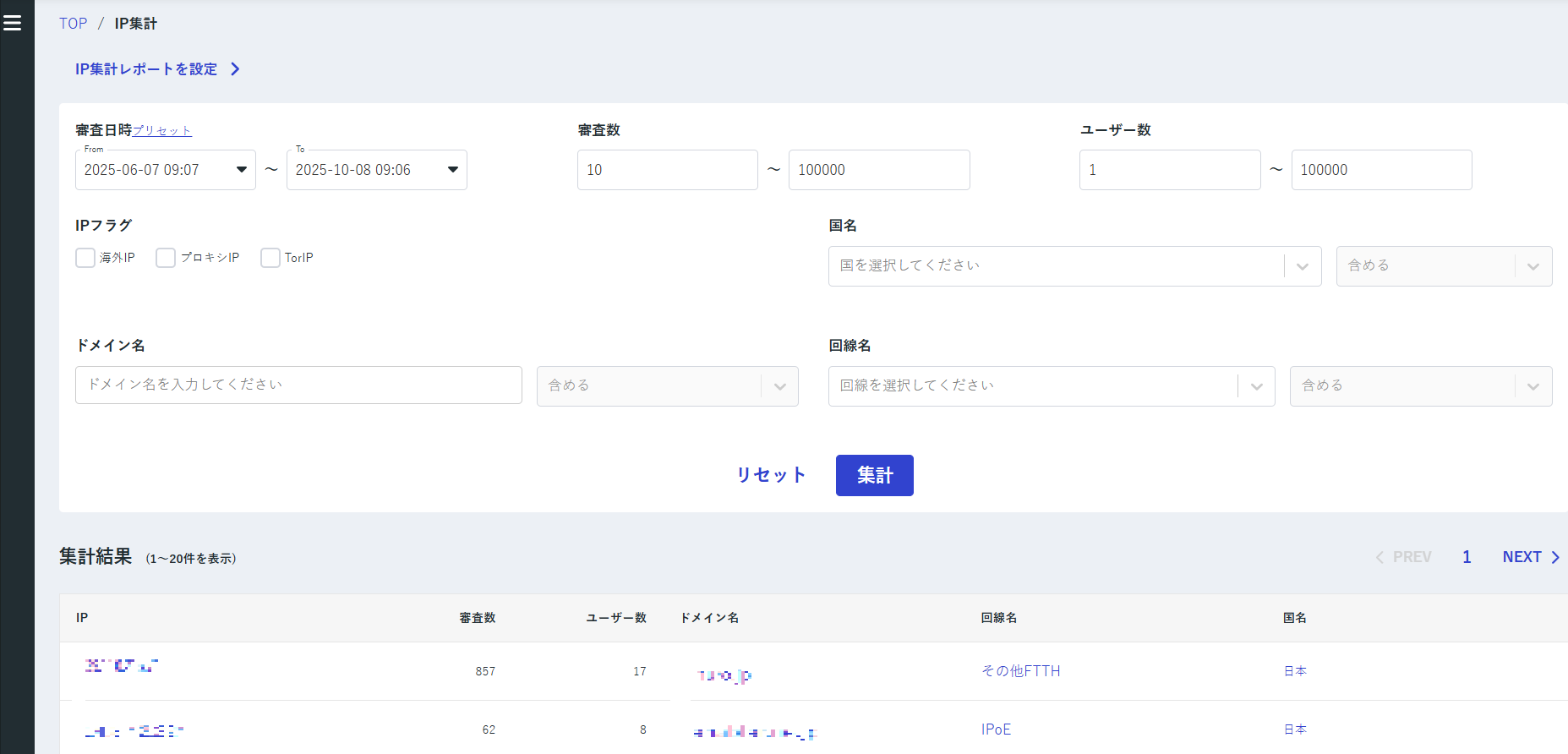Focus the ドメイン名 input field
Screen dimensions: 1568x754
pyautogui.click(x=298, y=385)
